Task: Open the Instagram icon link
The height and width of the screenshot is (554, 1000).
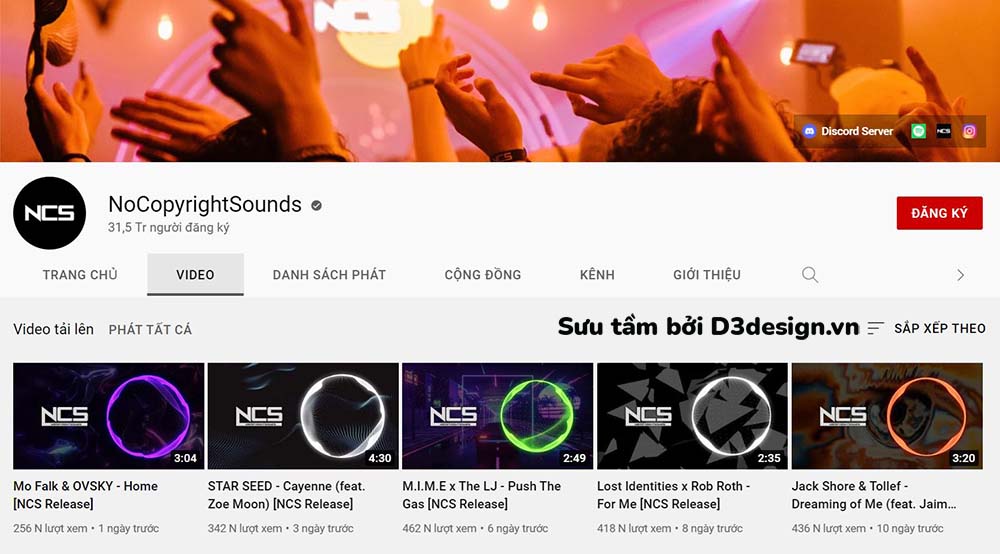Action: click(x=969, y=131)
